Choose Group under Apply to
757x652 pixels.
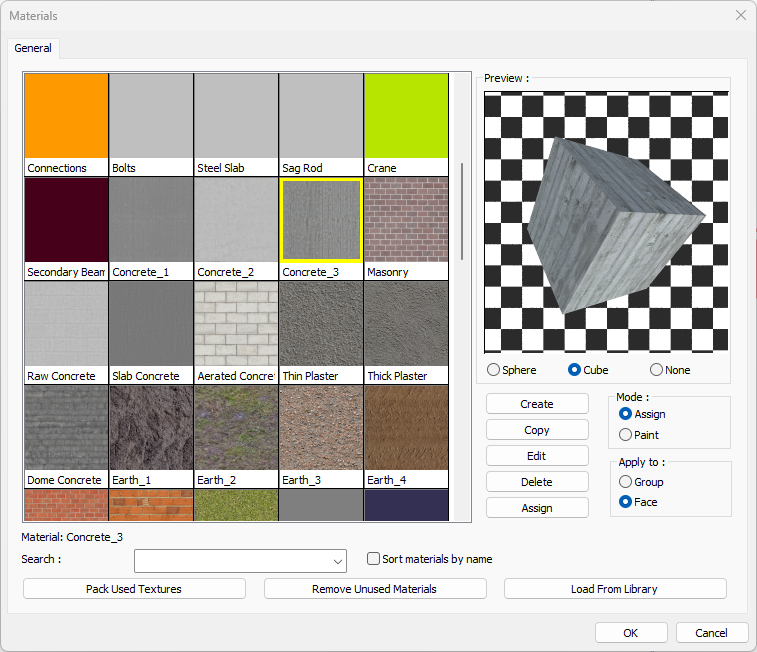(626, 482)
